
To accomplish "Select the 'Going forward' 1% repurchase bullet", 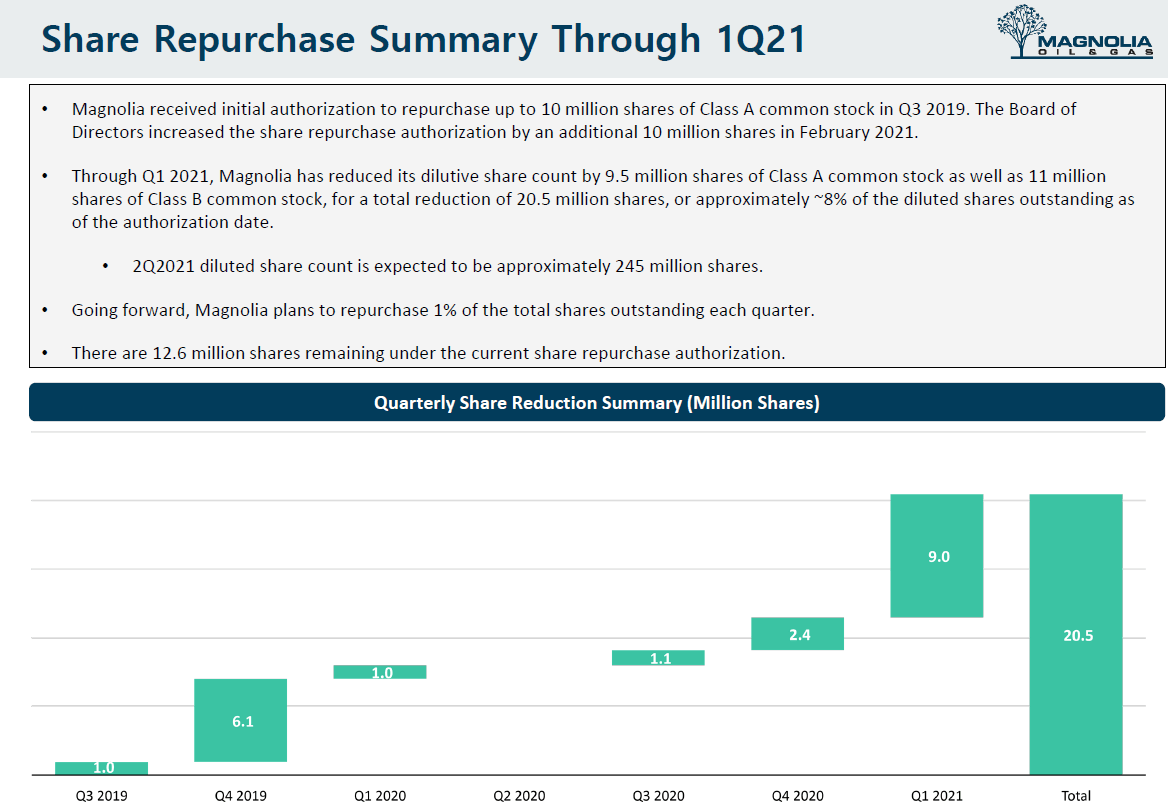I will click(x=443, y=310).
